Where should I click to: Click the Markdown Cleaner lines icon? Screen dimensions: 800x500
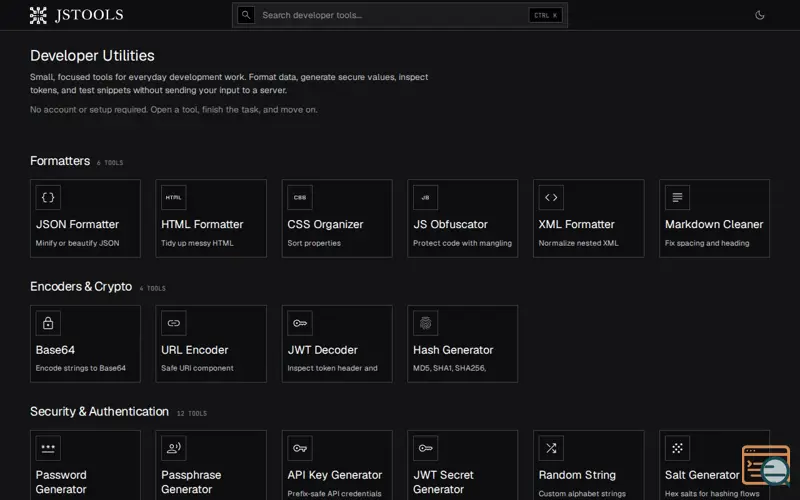pyautogui.click(x=677, y=197)
